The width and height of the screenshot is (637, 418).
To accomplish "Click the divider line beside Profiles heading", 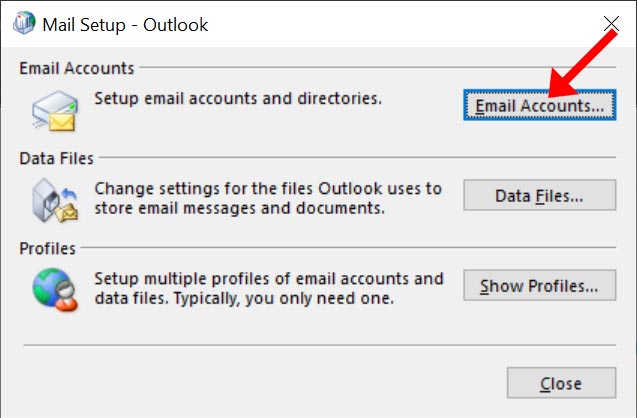I will point(349,247).
